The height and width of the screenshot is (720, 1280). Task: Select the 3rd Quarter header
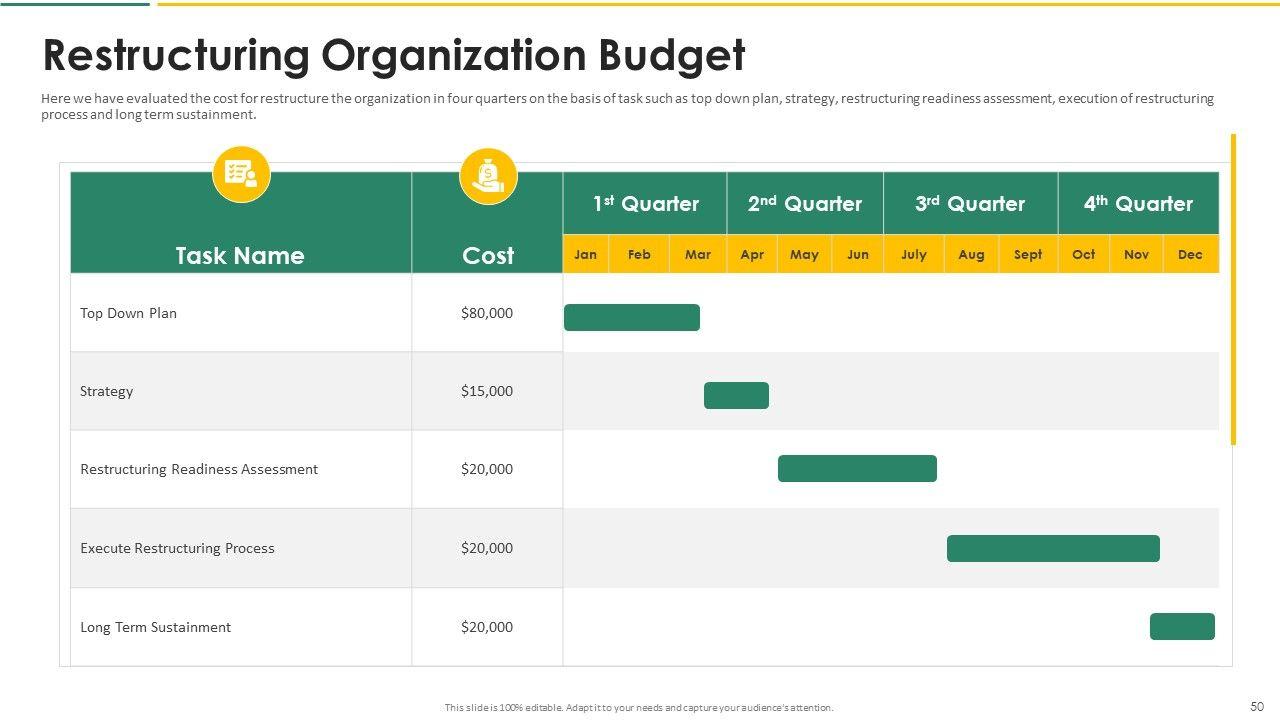(x=969, y=203)
